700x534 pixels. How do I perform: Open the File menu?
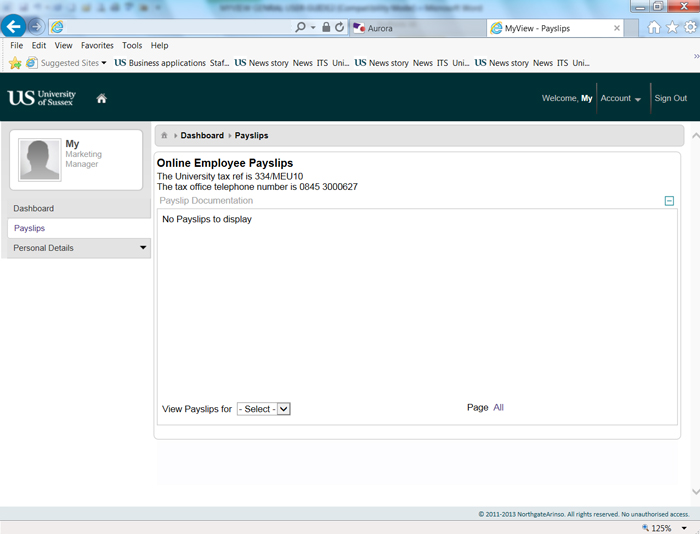(x=17, y=46)
